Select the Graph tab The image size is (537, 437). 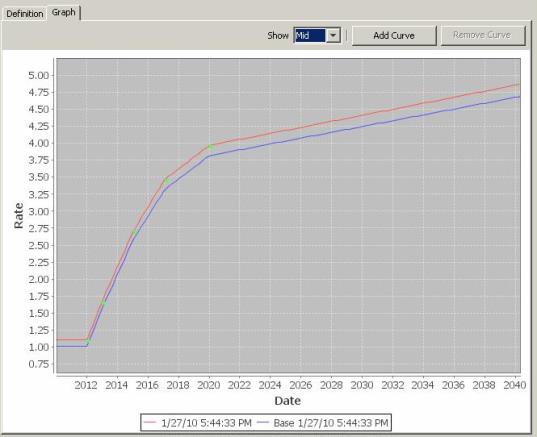[64, 13]
